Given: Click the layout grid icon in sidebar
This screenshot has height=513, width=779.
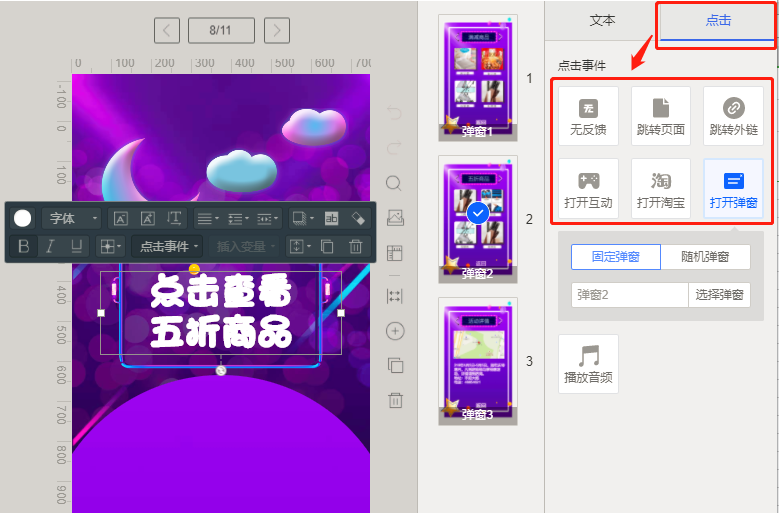Looking at the screenshot, I should tap(394, 253).
